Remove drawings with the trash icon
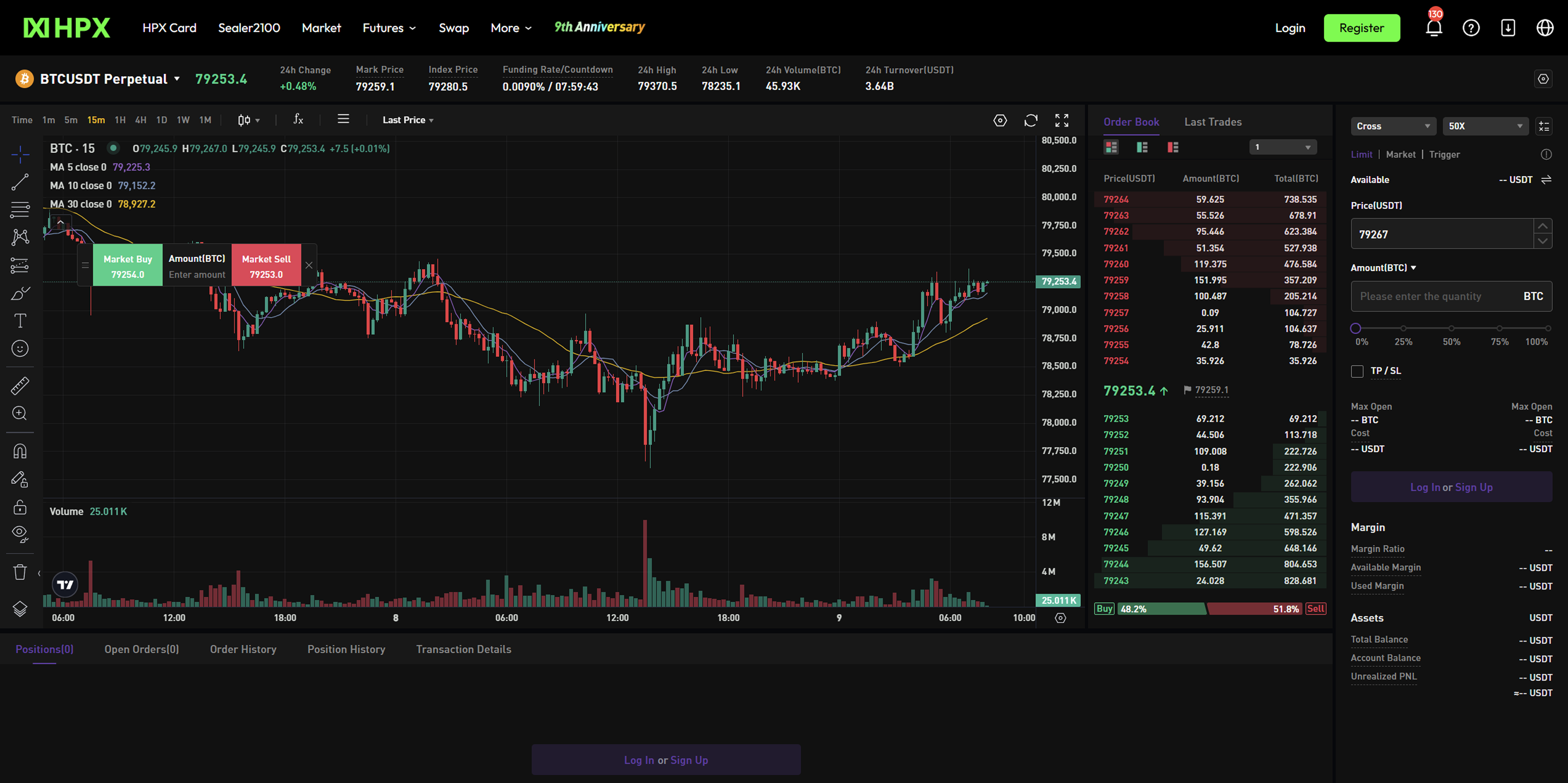 tap(20, 572)
